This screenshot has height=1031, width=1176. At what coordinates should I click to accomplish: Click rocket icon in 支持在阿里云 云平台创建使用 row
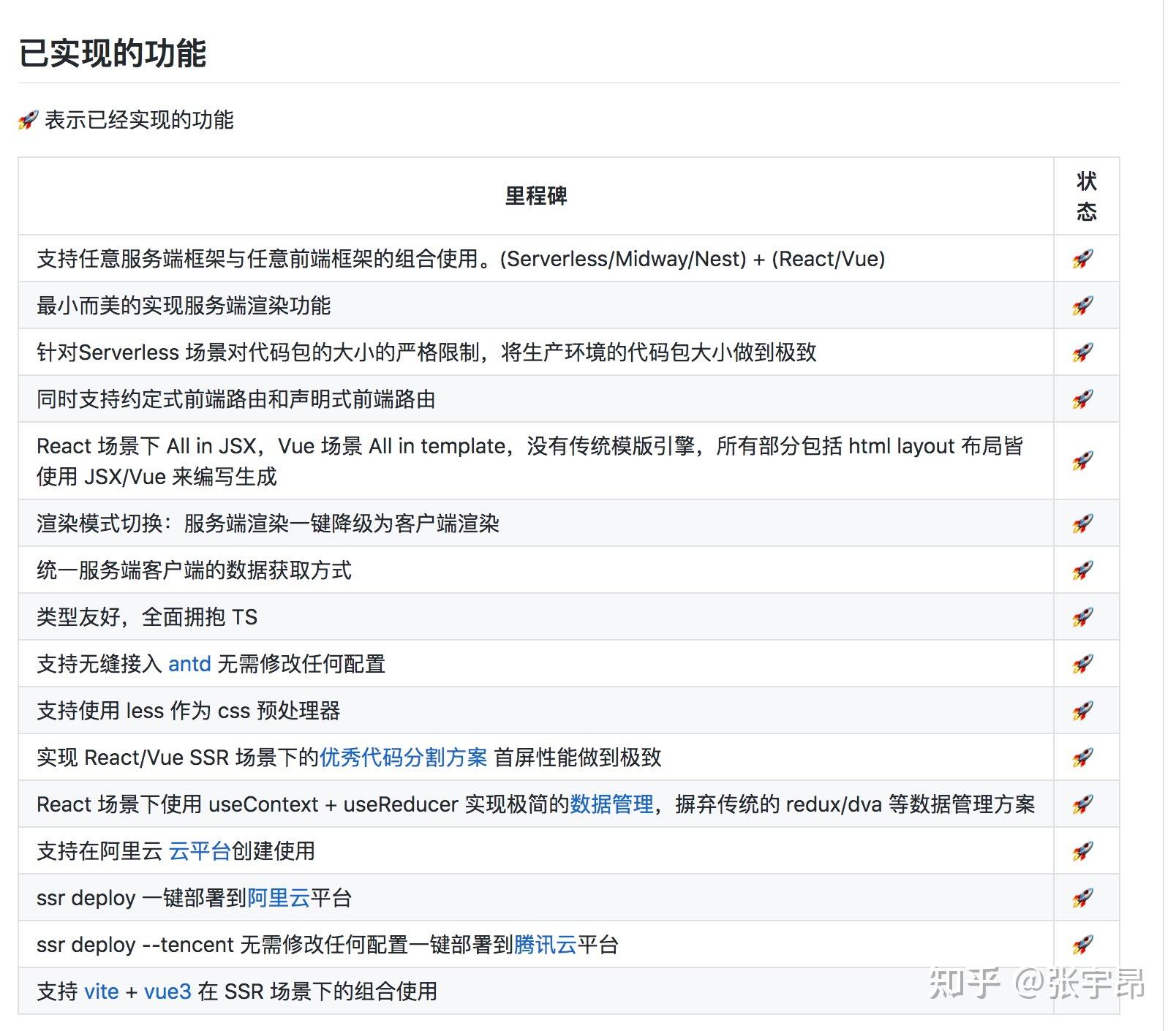click(x=1083, y=851)
